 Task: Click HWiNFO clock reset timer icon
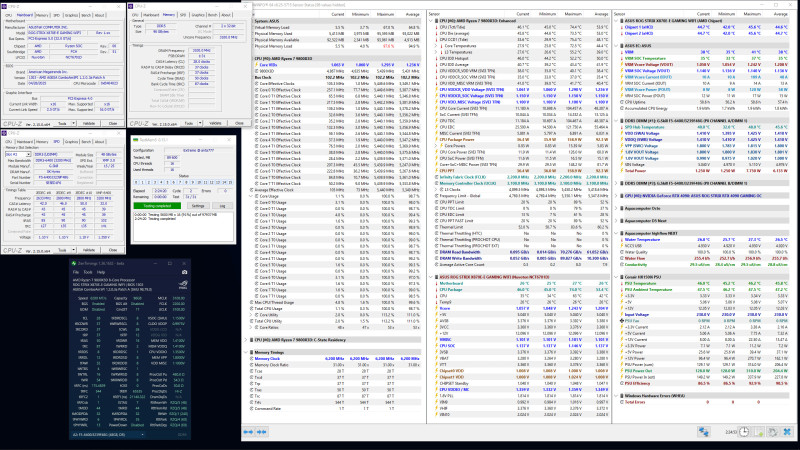coord(744,432)
